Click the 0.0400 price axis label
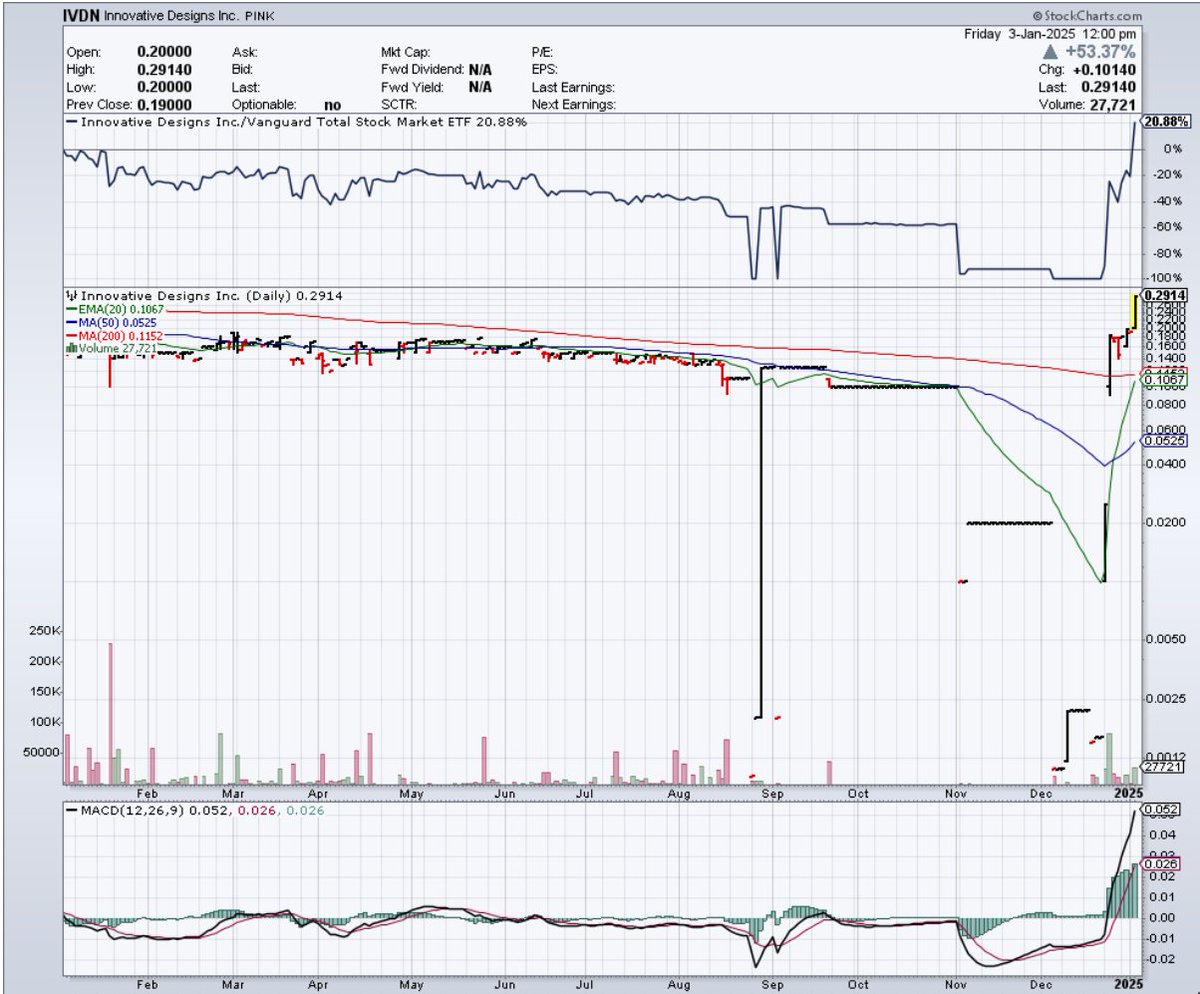Image resolution: width=1200 pixels, height=994 pixels. [1167, 464]
